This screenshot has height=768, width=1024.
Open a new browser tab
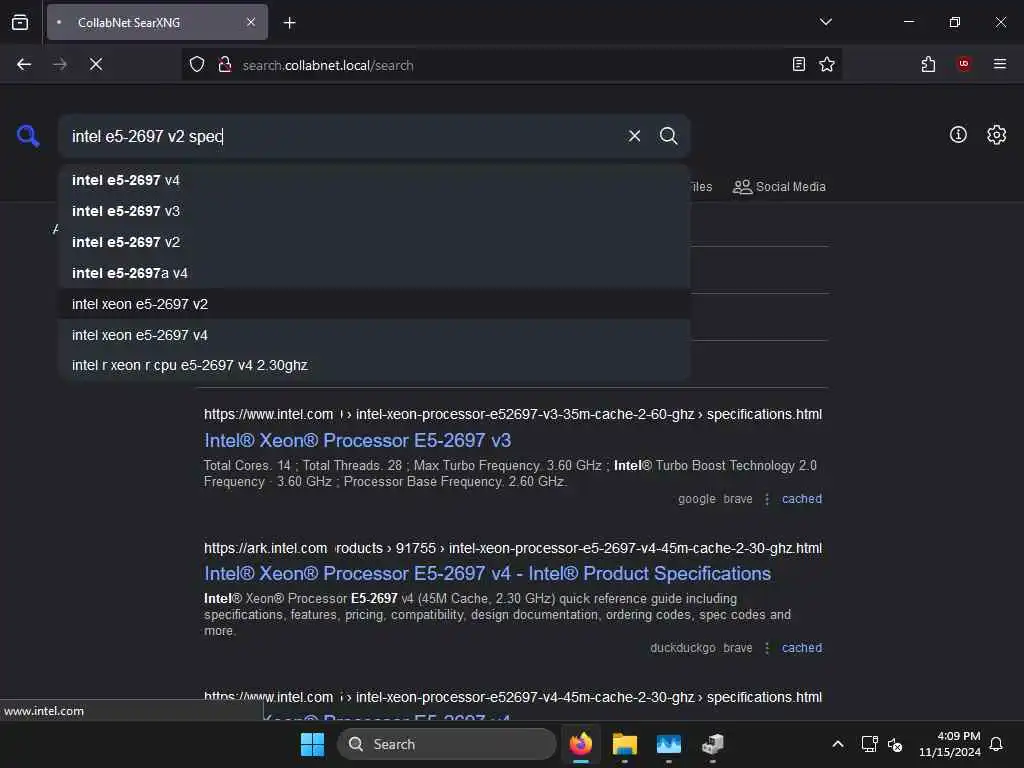289,23
